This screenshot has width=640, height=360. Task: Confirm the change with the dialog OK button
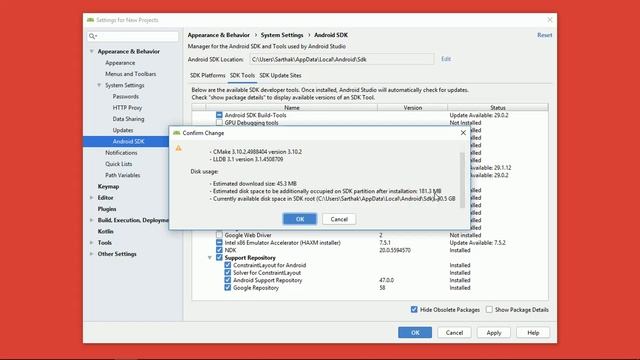tap(300, 219)
